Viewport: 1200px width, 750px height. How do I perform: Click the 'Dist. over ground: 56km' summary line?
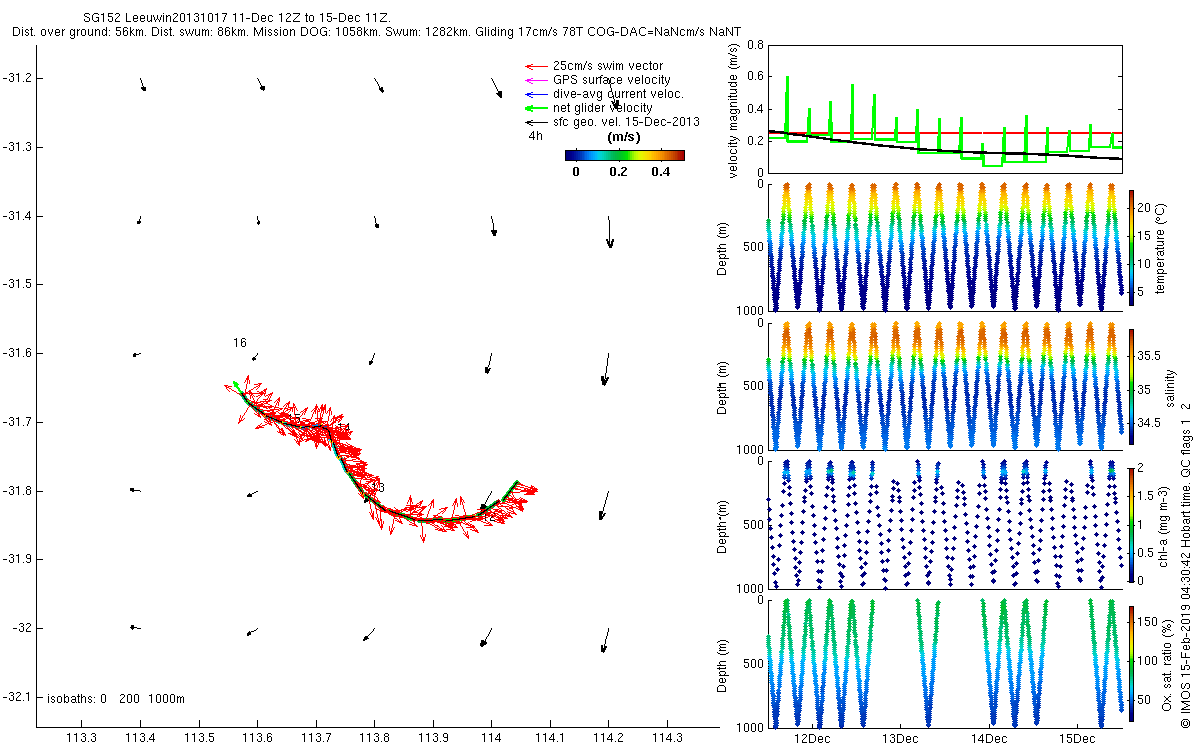pyautogui.click(x=377, y=32)
